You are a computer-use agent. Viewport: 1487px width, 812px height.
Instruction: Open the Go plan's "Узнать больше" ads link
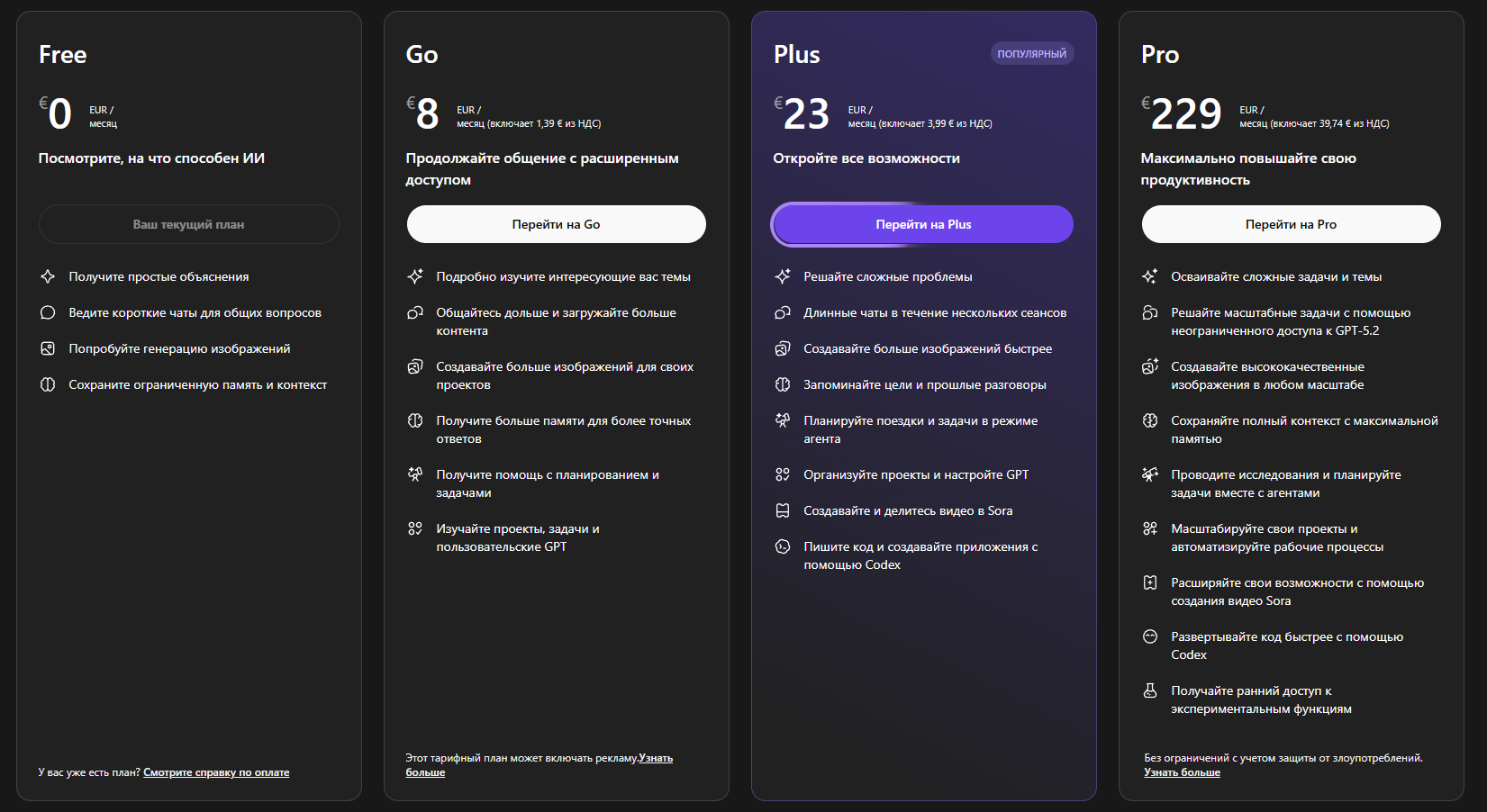tap(425, 772)
